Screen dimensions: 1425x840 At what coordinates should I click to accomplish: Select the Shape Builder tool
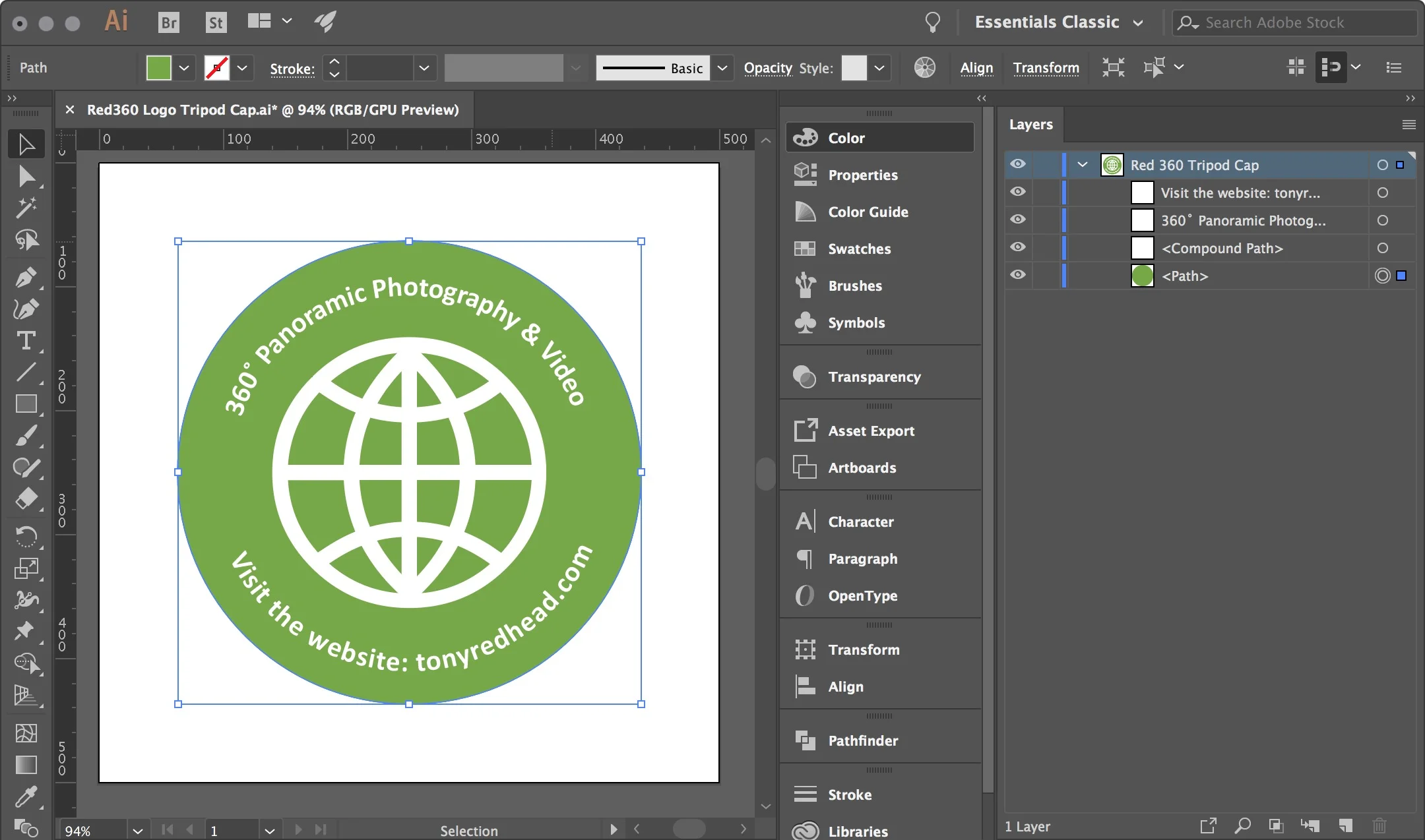[x=26, y=663]
